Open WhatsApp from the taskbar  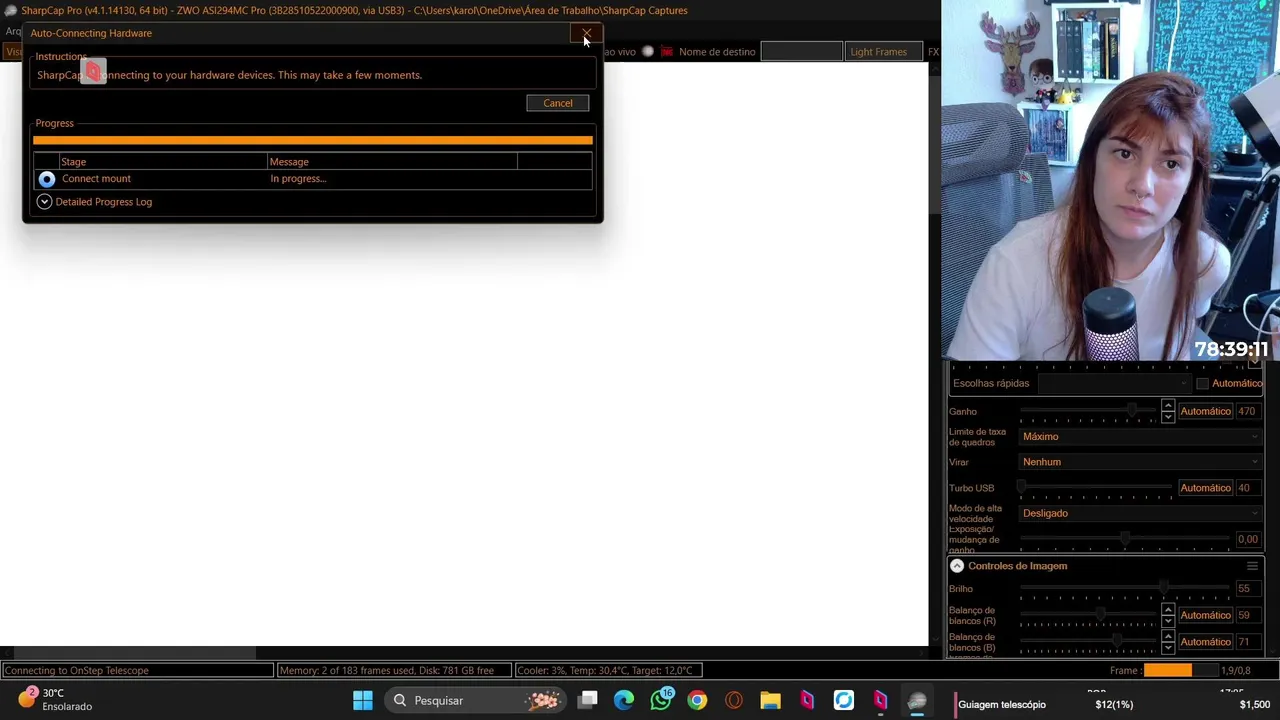[x=660, y=701]
